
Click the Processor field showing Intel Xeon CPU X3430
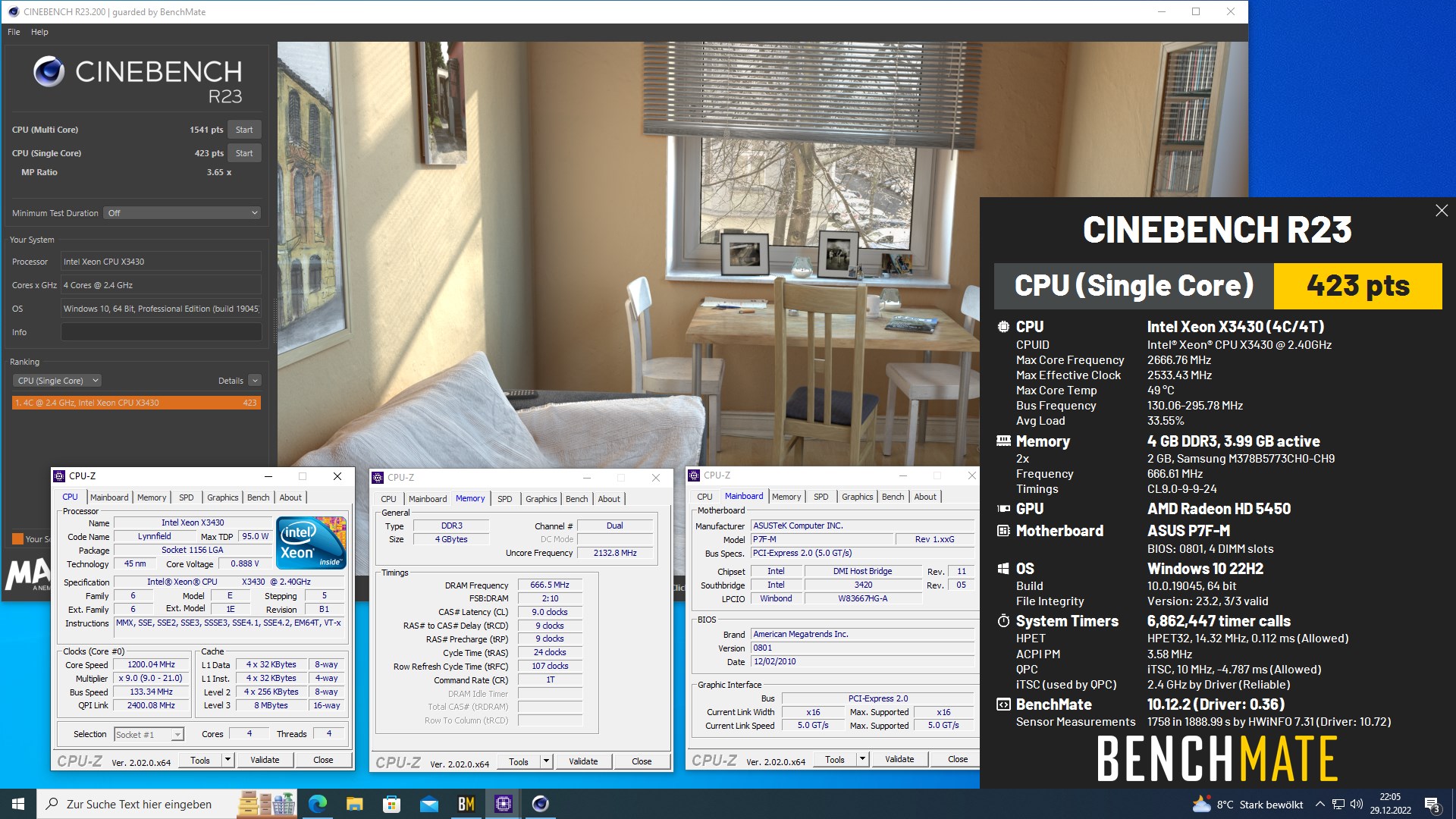(x=161, y=262)
